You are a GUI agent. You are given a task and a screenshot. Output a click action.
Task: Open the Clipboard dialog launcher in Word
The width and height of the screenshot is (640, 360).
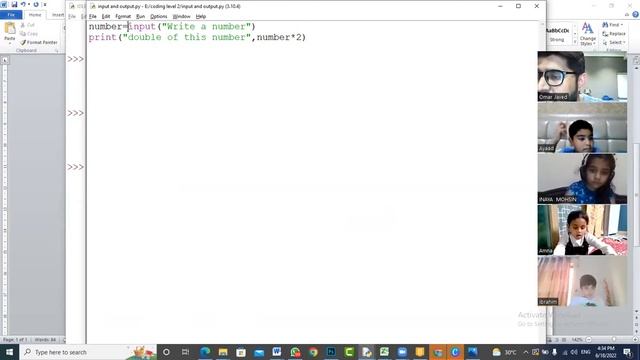pyautogui.click(x=56, y=51)
